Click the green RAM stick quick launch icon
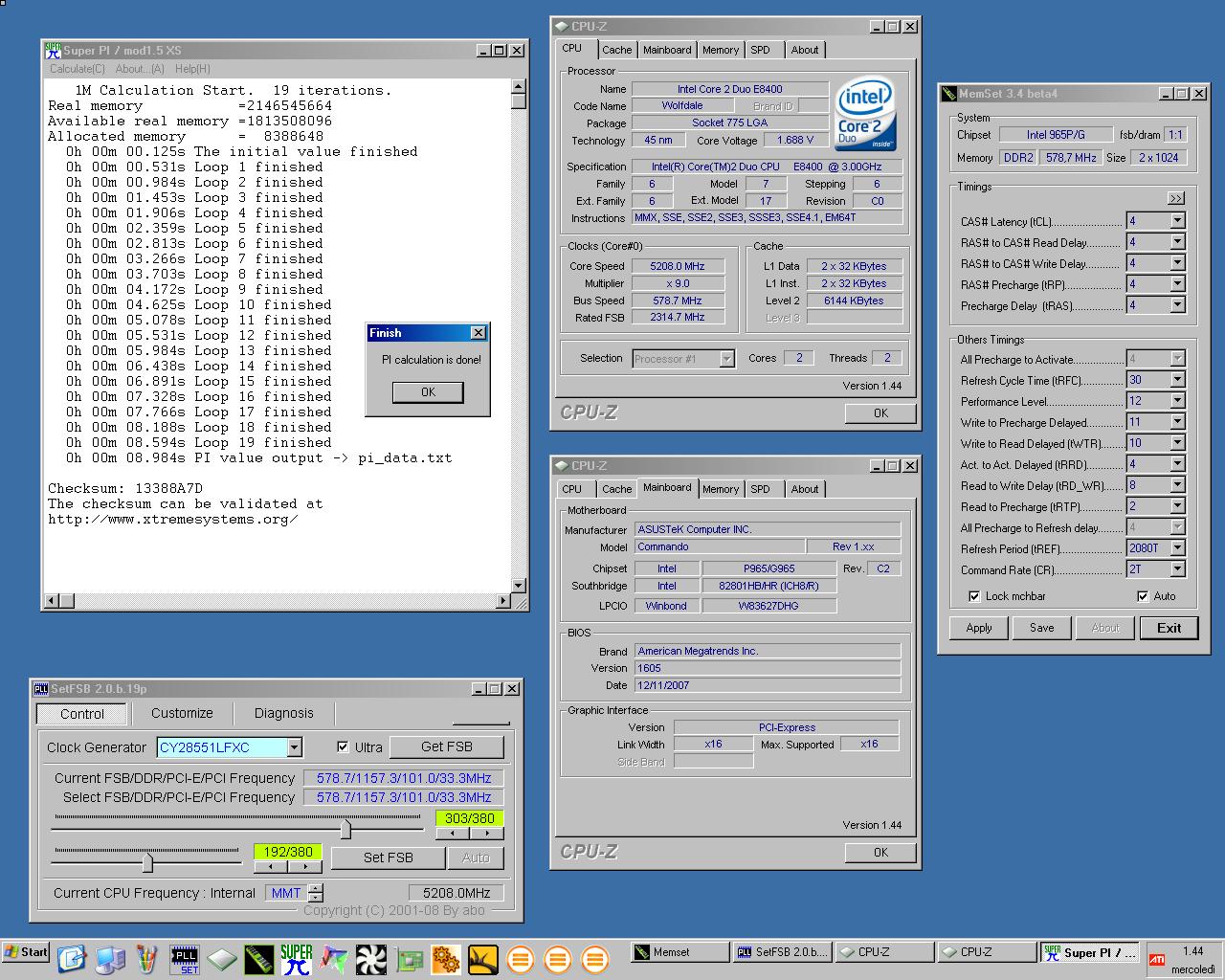 pyautogui.click(x=259, y=959)
